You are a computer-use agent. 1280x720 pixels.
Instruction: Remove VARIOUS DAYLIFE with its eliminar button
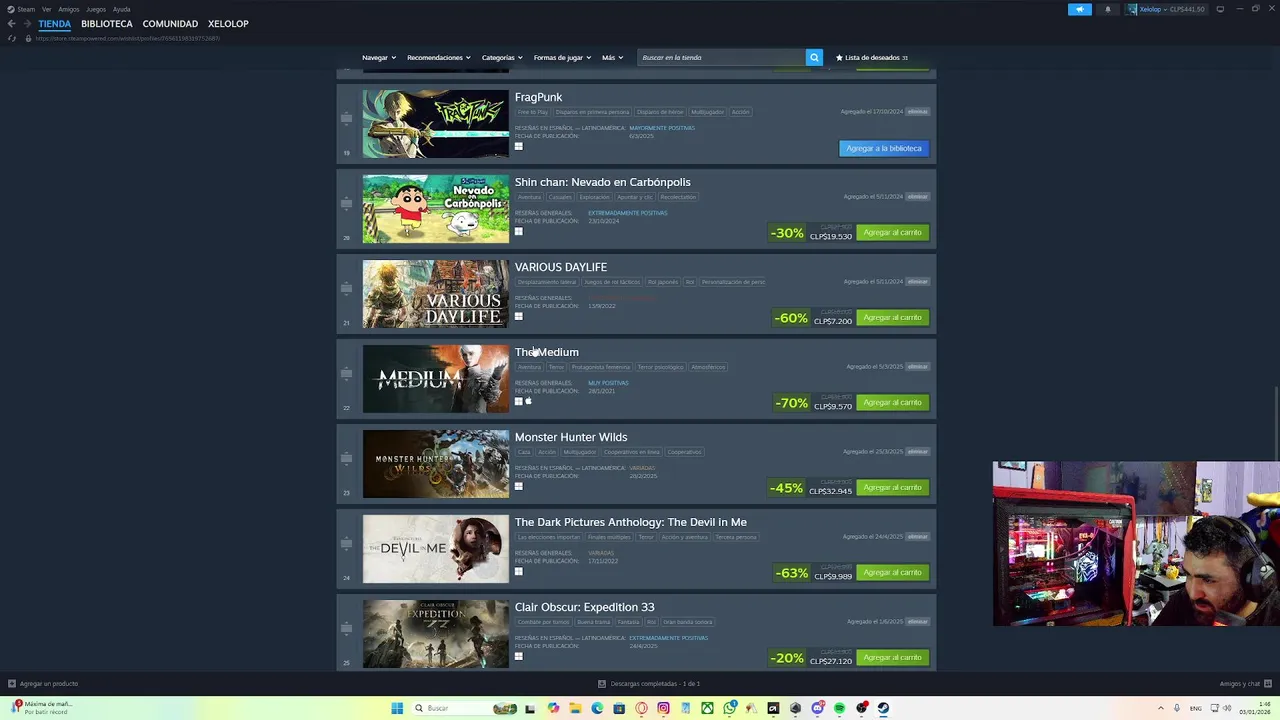pyautogui.click(x=917, y=282)
